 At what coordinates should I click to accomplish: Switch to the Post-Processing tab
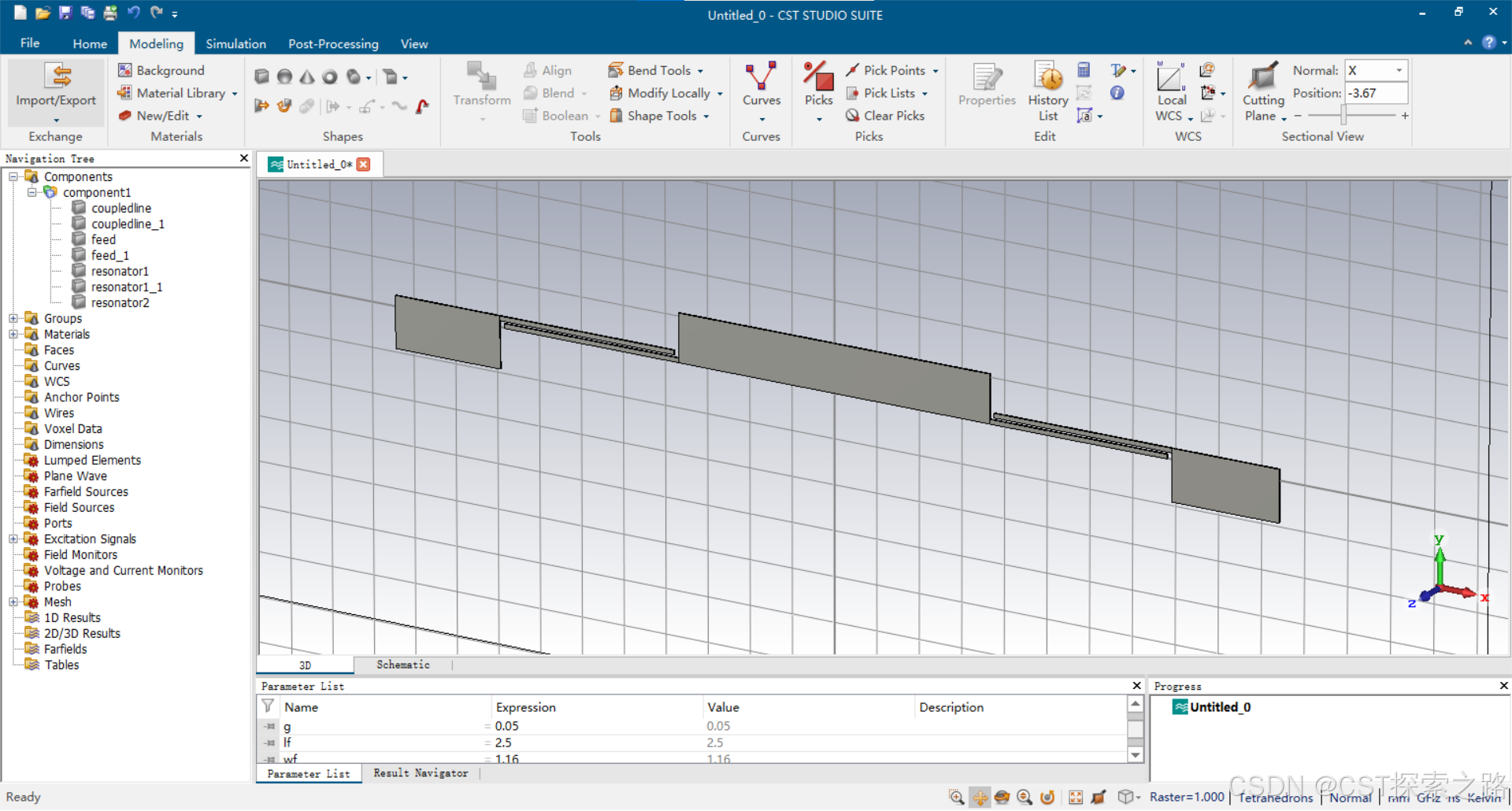(333, 44)
